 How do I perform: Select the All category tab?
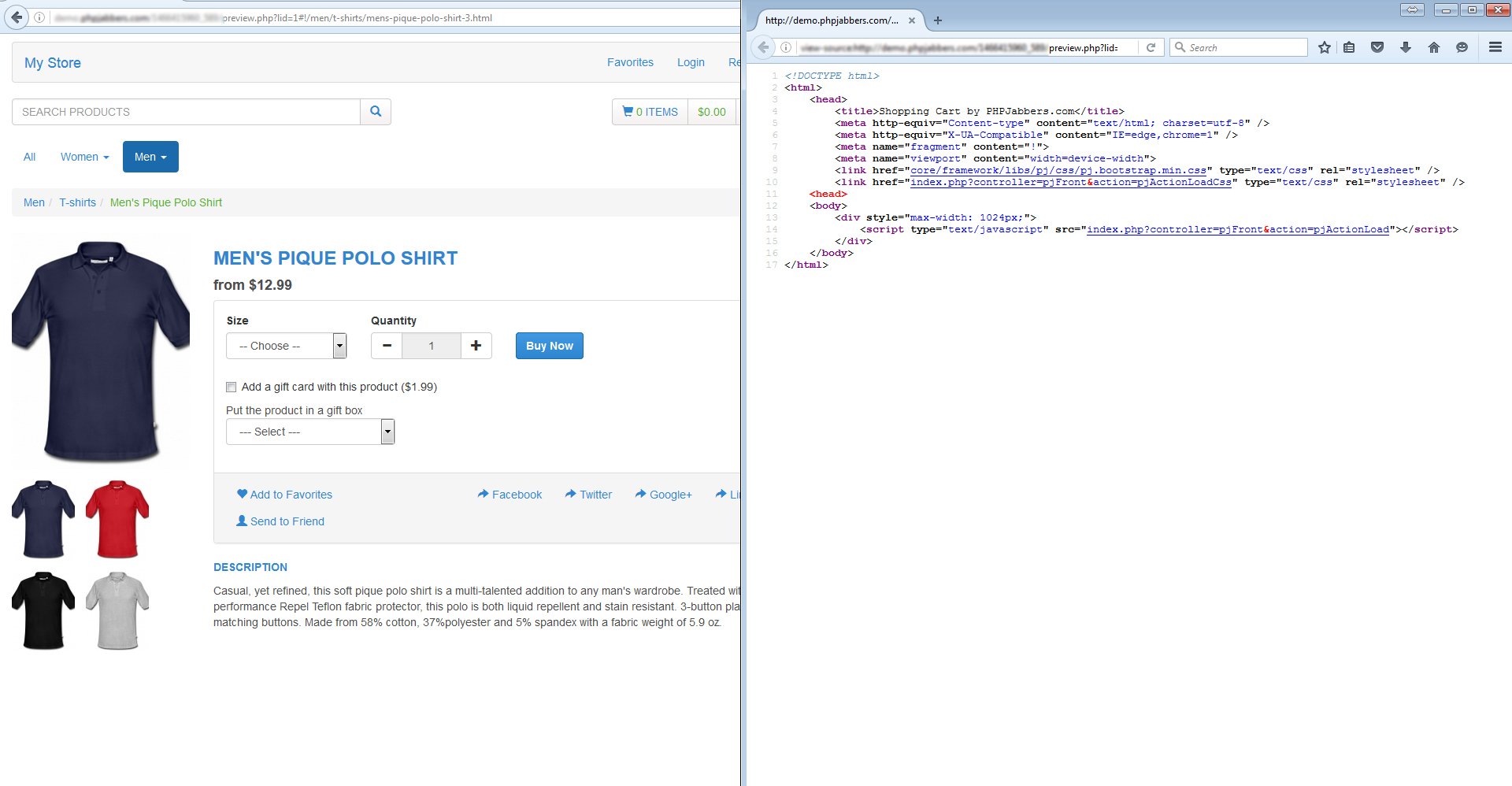[30, 157]
